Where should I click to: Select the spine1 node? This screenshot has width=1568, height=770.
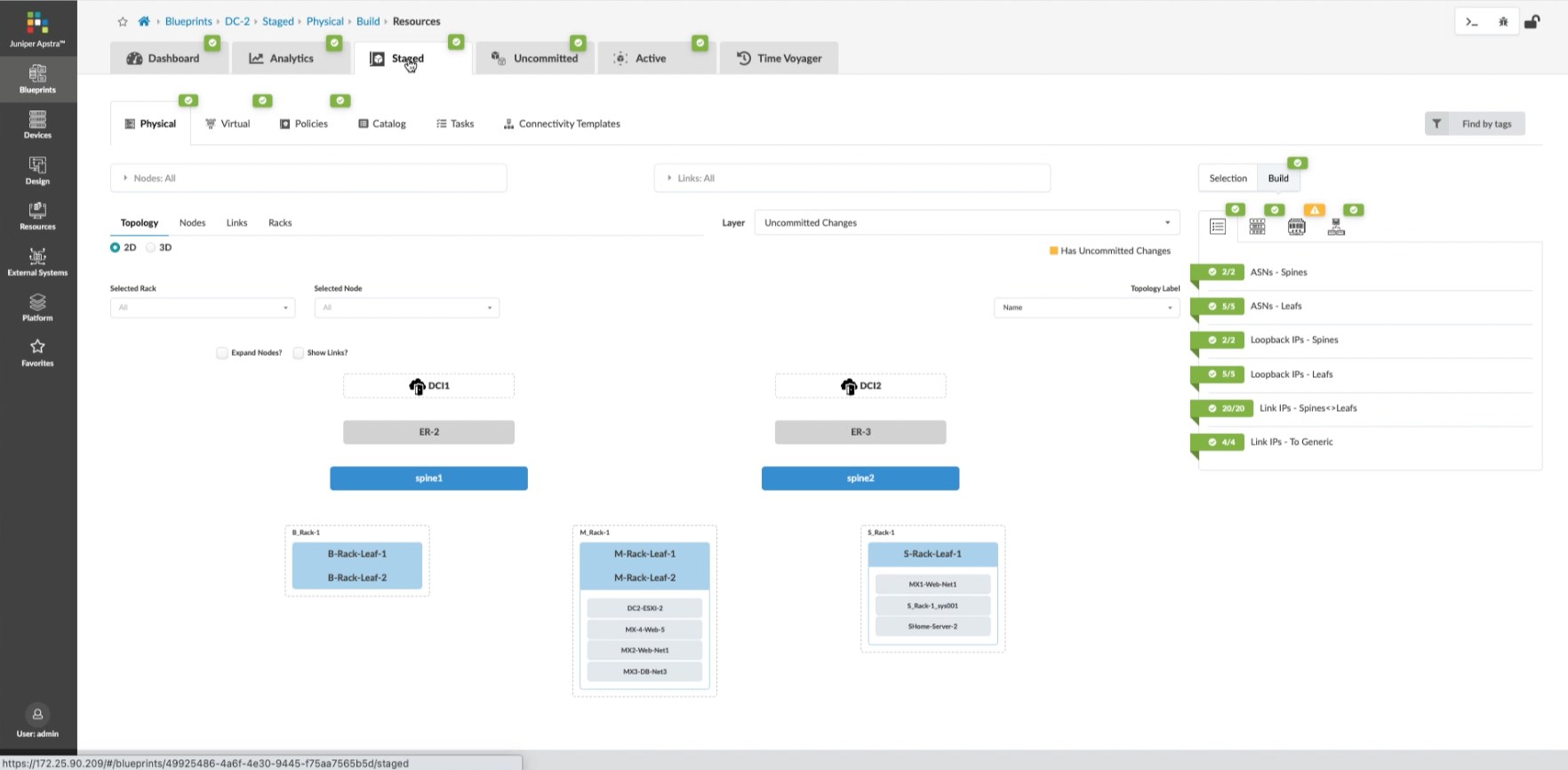click(428, 478)
